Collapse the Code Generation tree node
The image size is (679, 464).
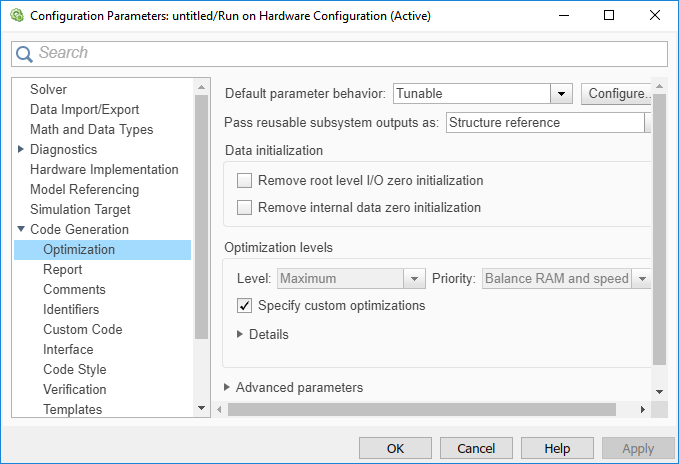[21, 229]
